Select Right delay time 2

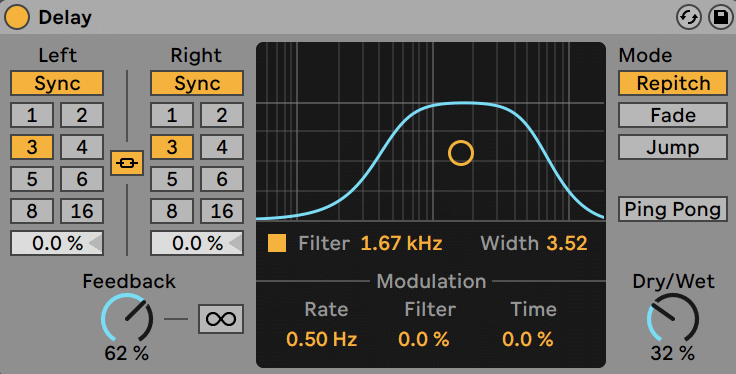pyautogui.click(x=222, y=115)
